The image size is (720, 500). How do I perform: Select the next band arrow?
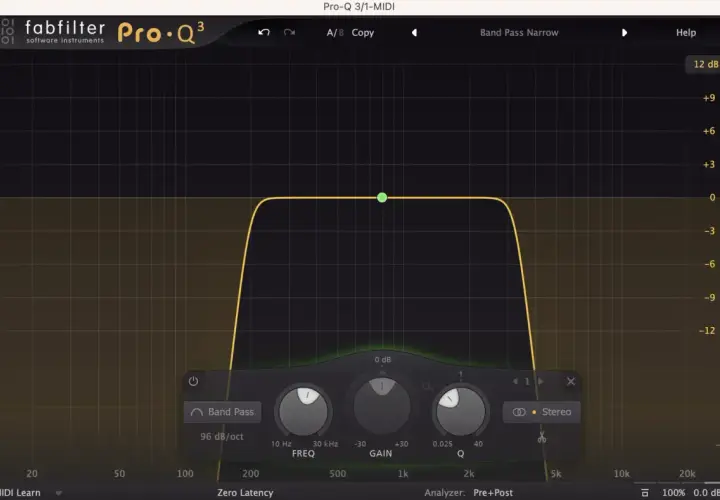(x=540, y=382)
